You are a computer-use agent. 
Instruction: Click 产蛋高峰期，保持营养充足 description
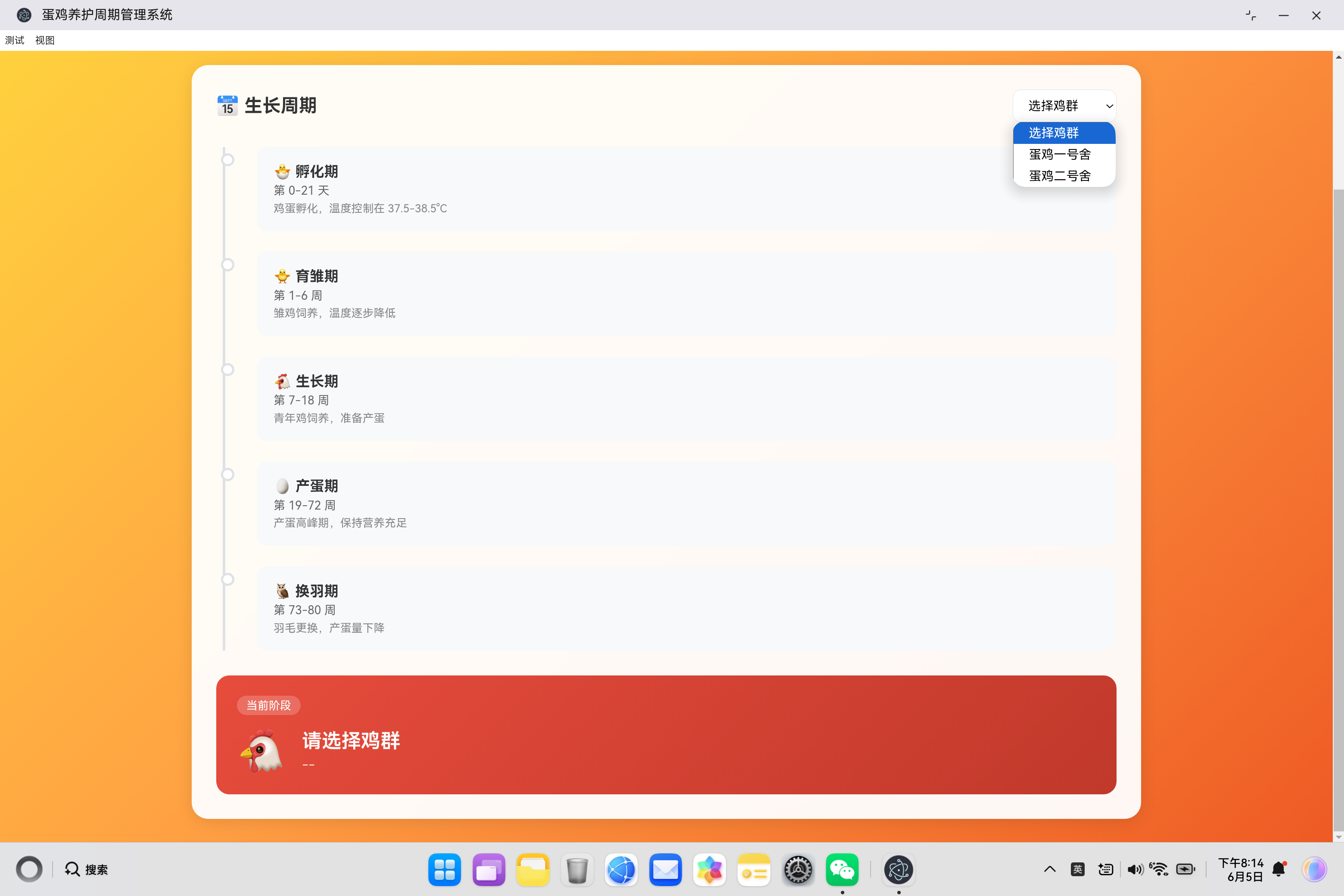(x=340, y=523)
